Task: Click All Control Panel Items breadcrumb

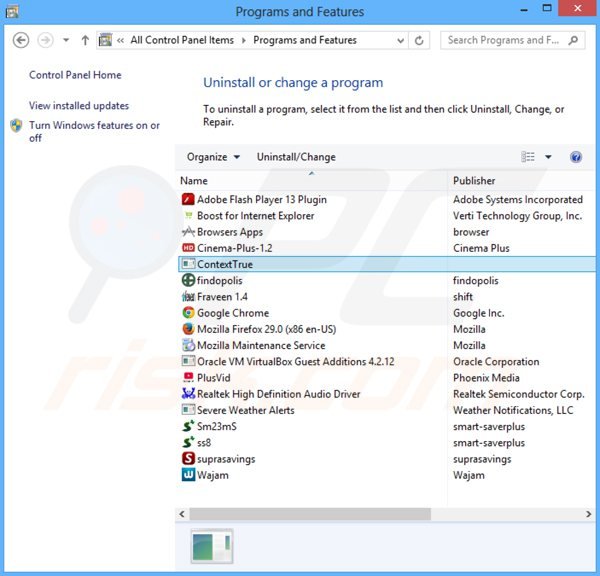Action: 182,40
